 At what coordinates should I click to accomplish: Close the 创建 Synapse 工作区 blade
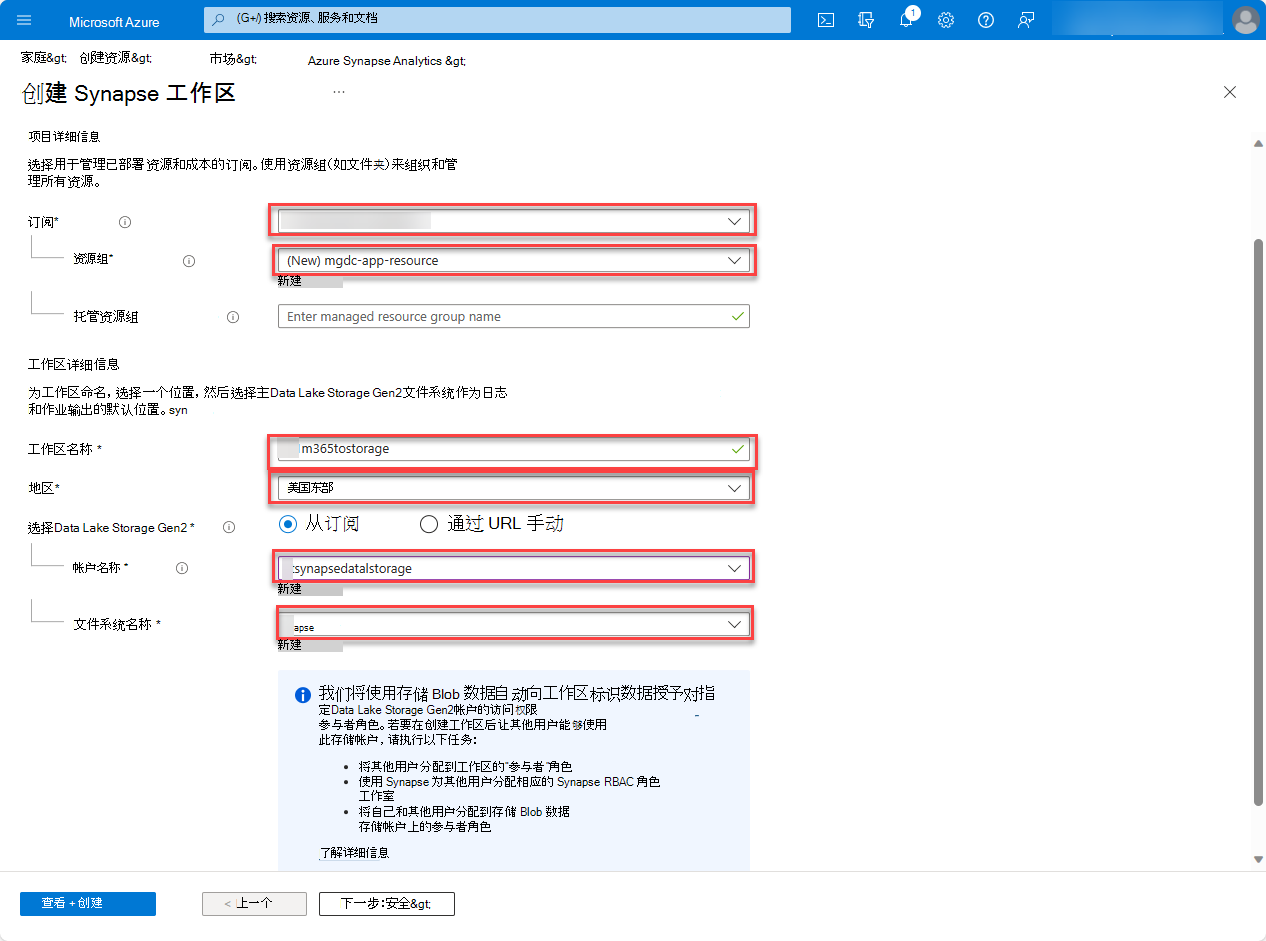click(x=1230, y=92)
